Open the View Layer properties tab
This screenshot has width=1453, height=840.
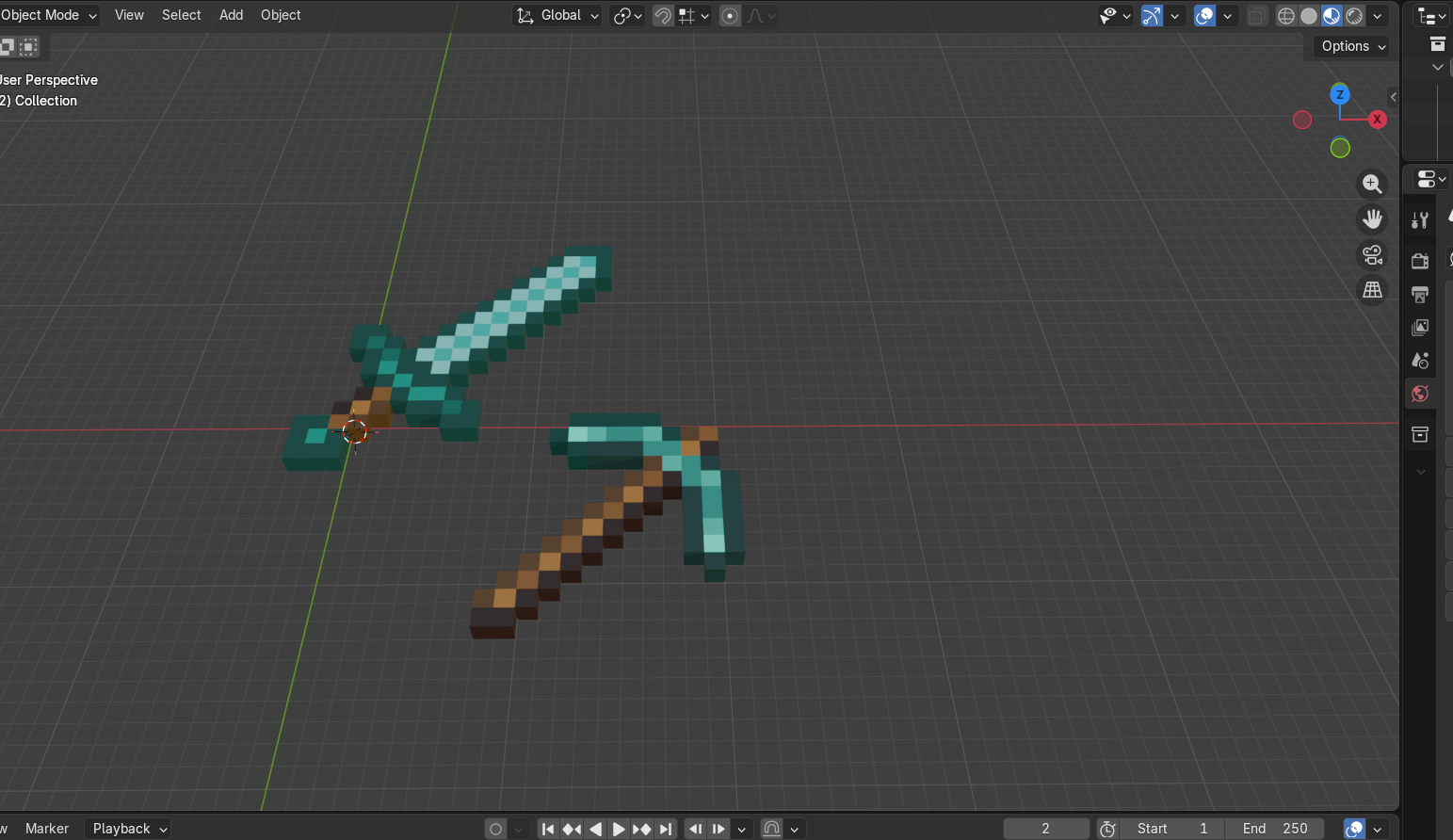(1420, 327)
